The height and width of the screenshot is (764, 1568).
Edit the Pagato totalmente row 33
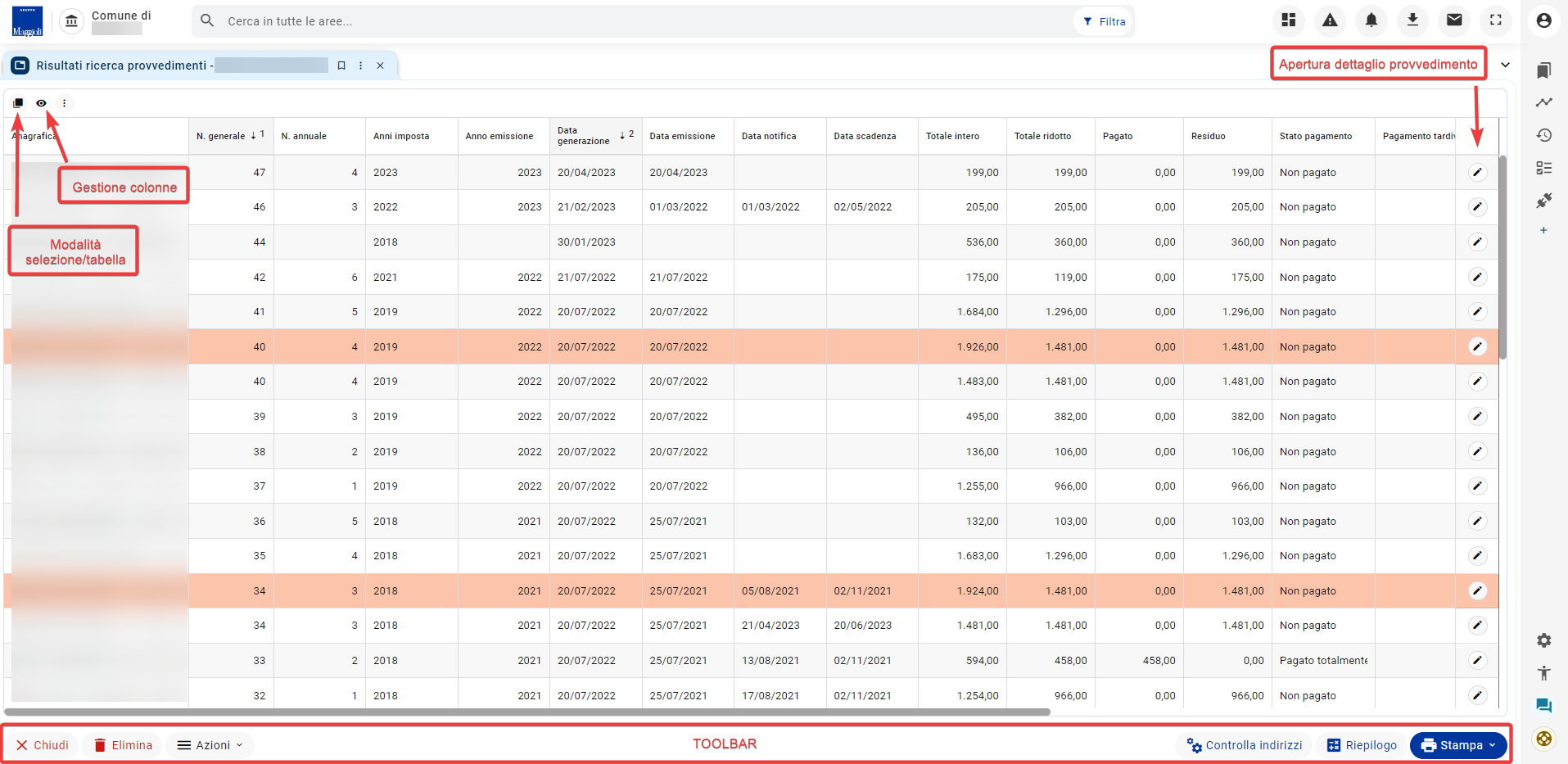coord(1477,660)
